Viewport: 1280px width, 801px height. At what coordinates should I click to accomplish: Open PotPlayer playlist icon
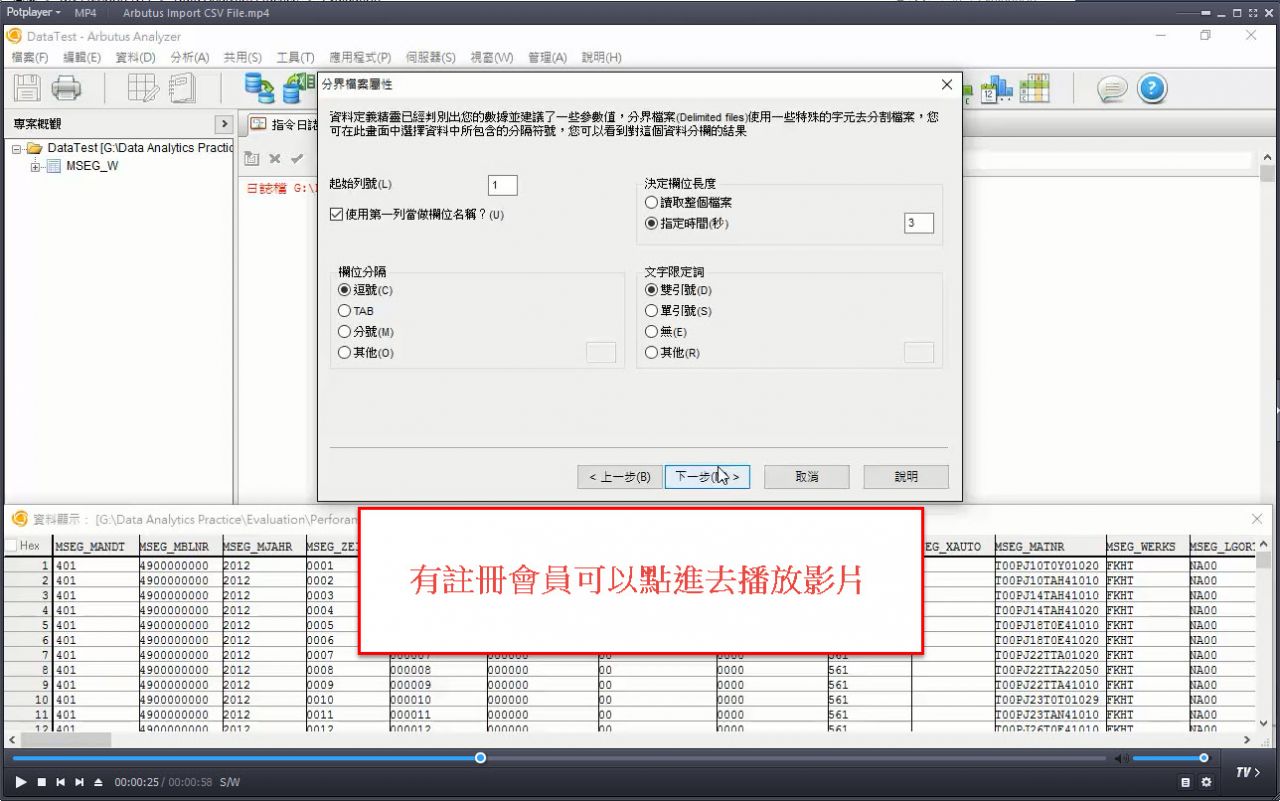[1186, 782]
